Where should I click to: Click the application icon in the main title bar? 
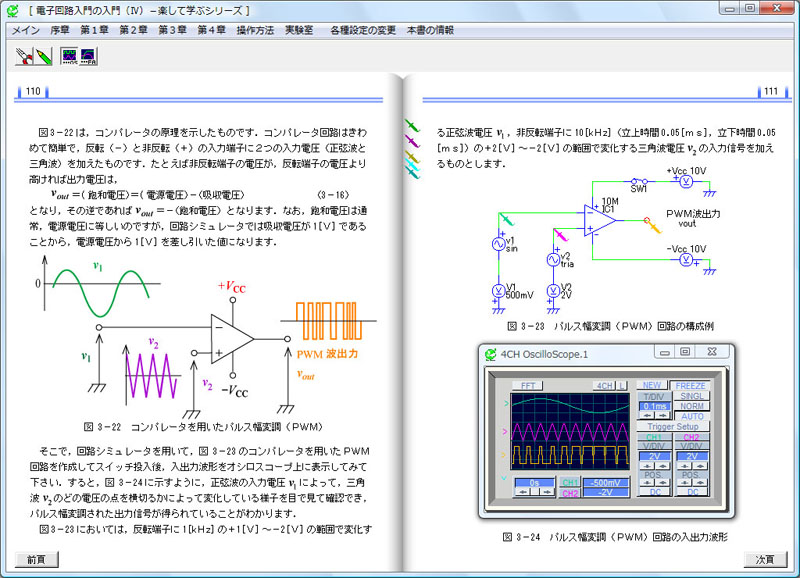[x=13, y=10]
